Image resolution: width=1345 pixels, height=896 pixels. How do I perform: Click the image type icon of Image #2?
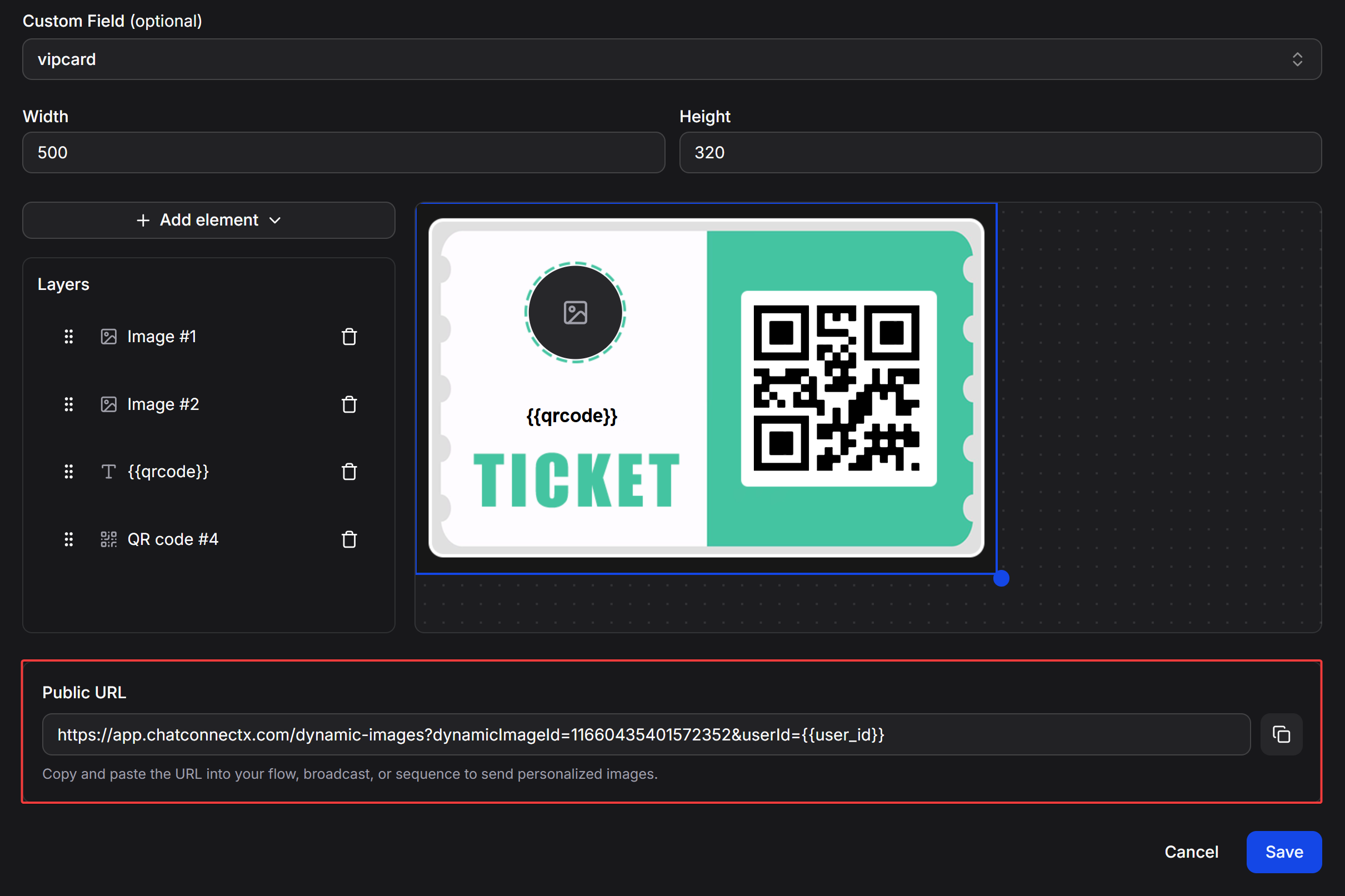108,404
